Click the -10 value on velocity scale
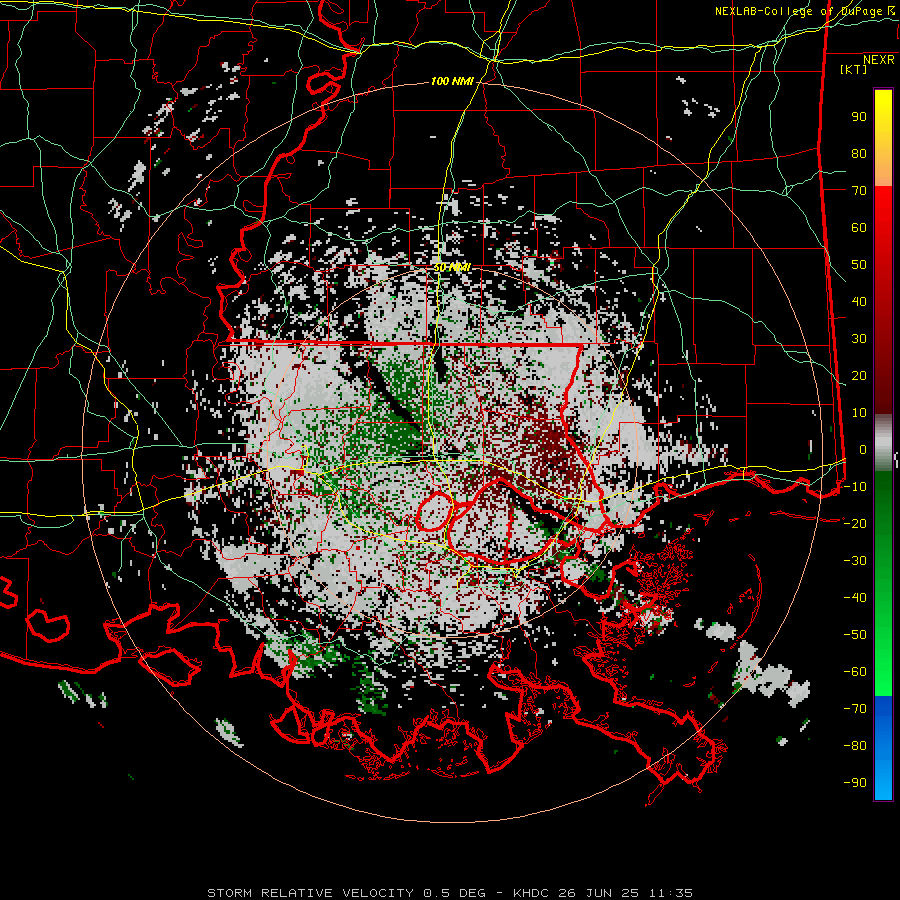This screenshot has width=900, height=900. (x=855, y=487)
